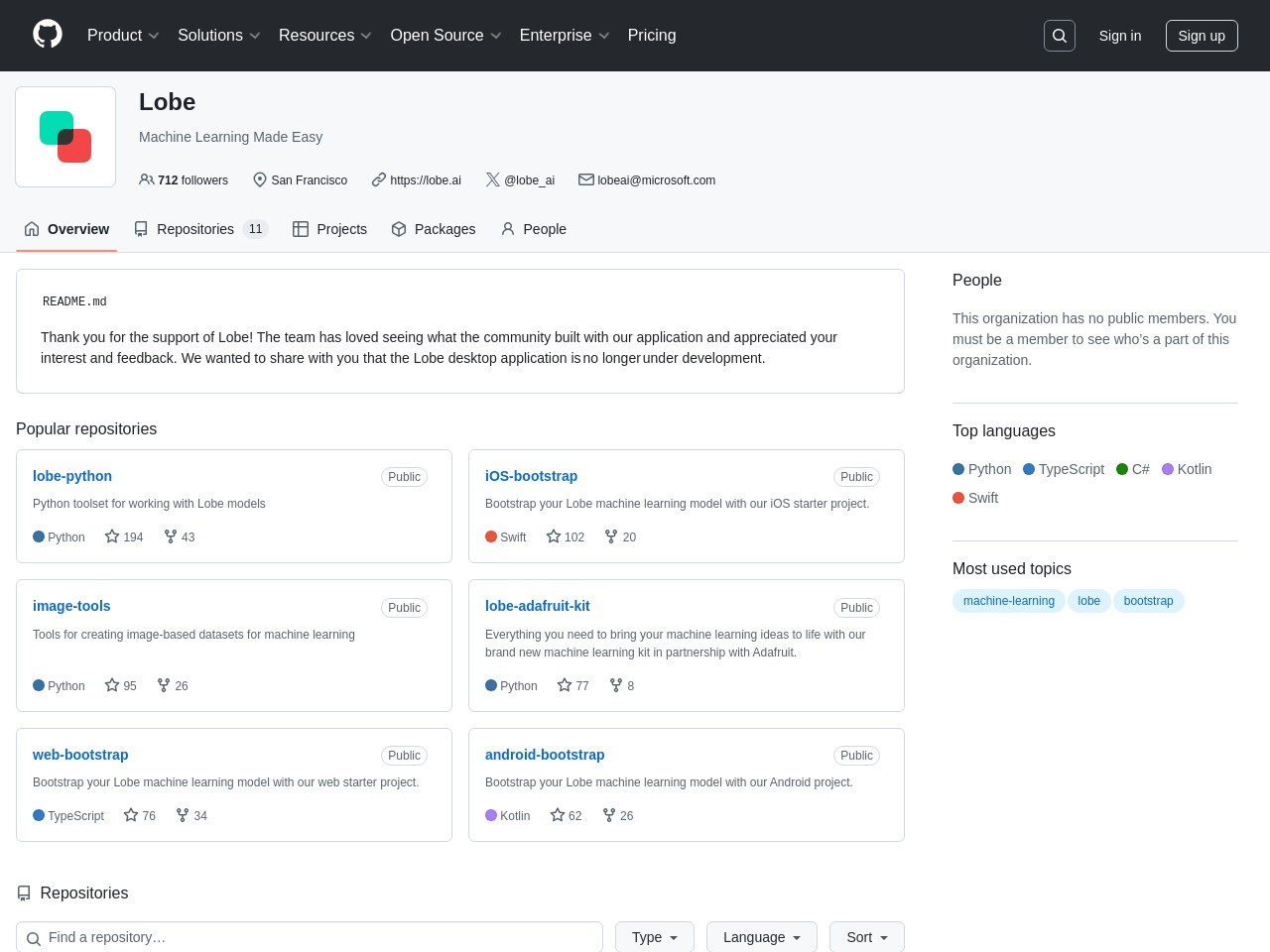Click star count icon for lobe-python
This screenshot has width=1270, height=952.
112,536
